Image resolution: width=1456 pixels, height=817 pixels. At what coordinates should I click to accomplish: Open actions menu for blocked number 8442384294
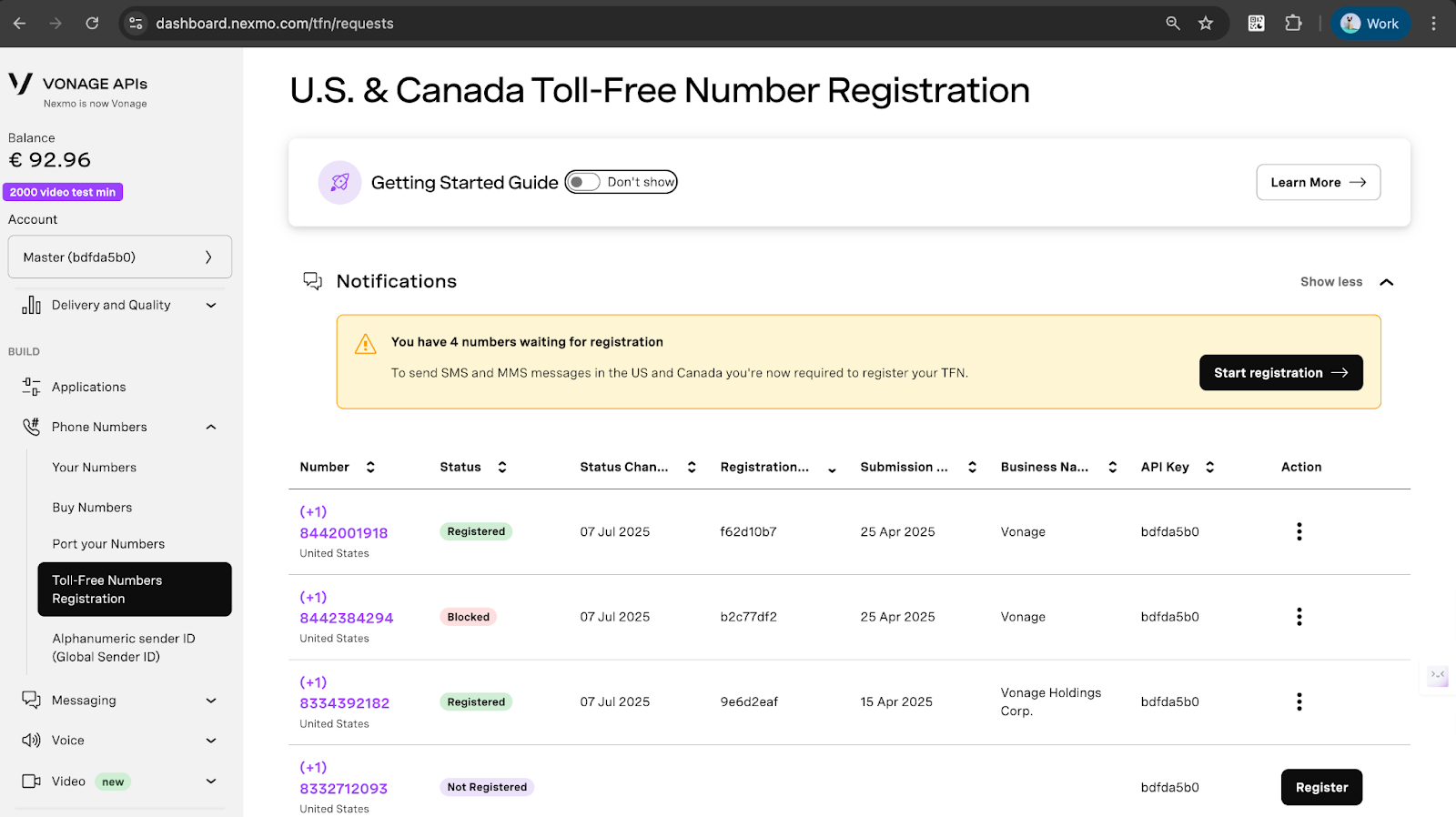pos(1299,617)
